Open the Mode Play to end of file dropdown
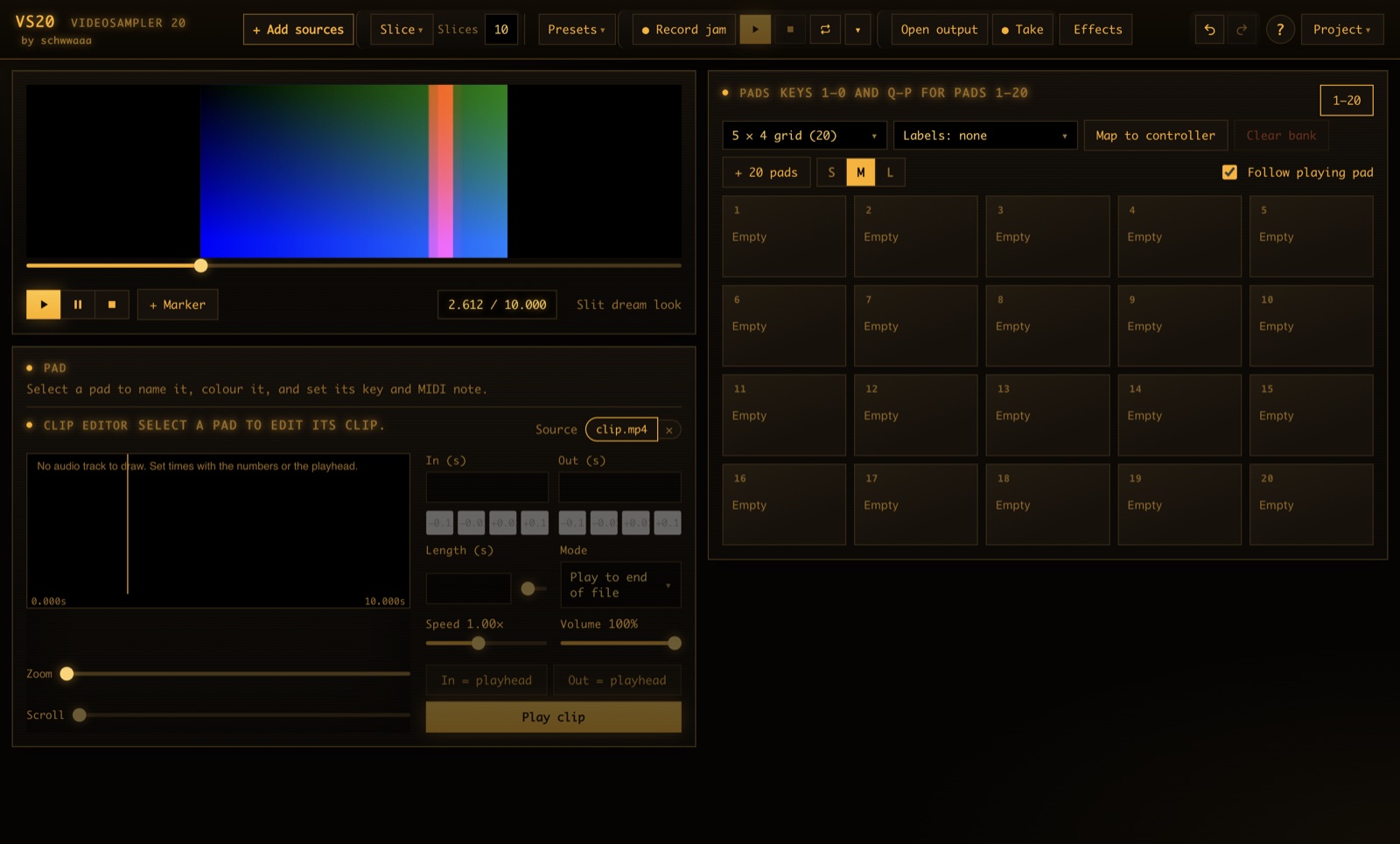This screenshot has height=844, width=1400. [x=620, y=585]
